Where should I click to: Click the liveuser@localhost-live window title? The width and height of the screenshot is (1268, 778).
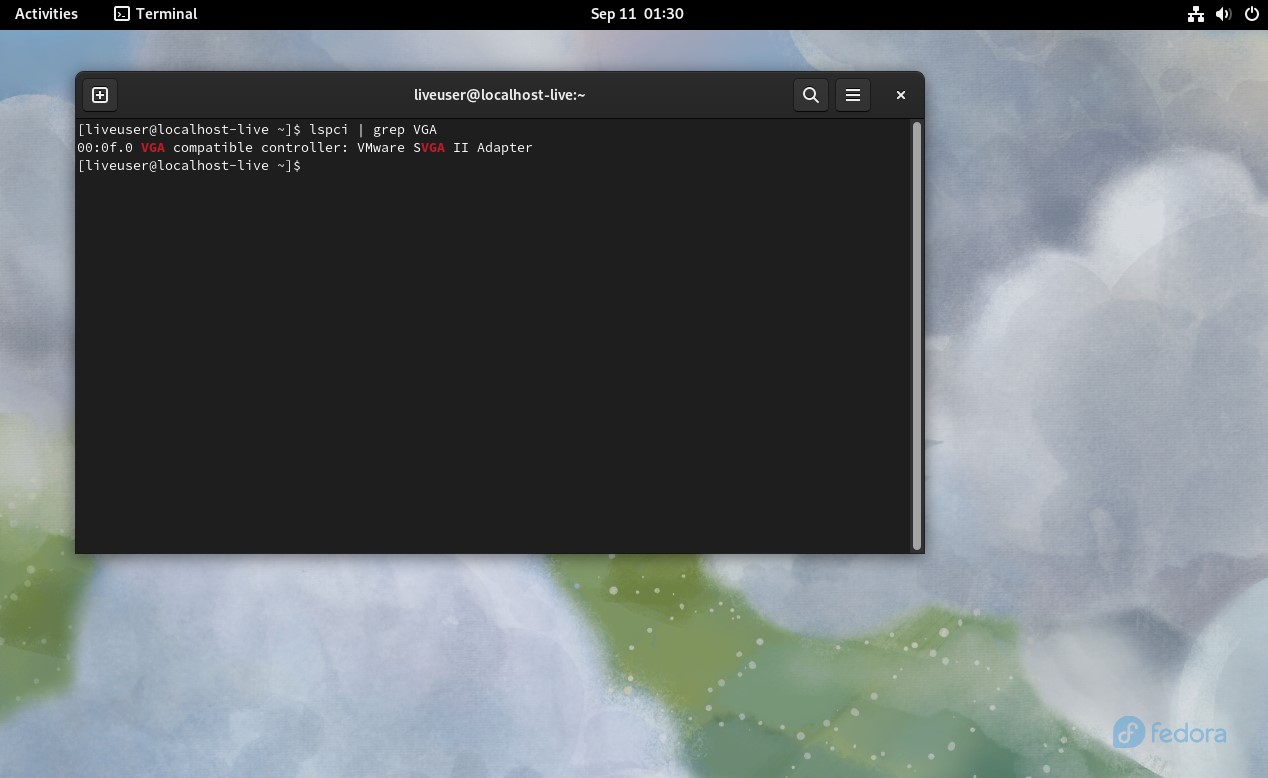point(500,94)
